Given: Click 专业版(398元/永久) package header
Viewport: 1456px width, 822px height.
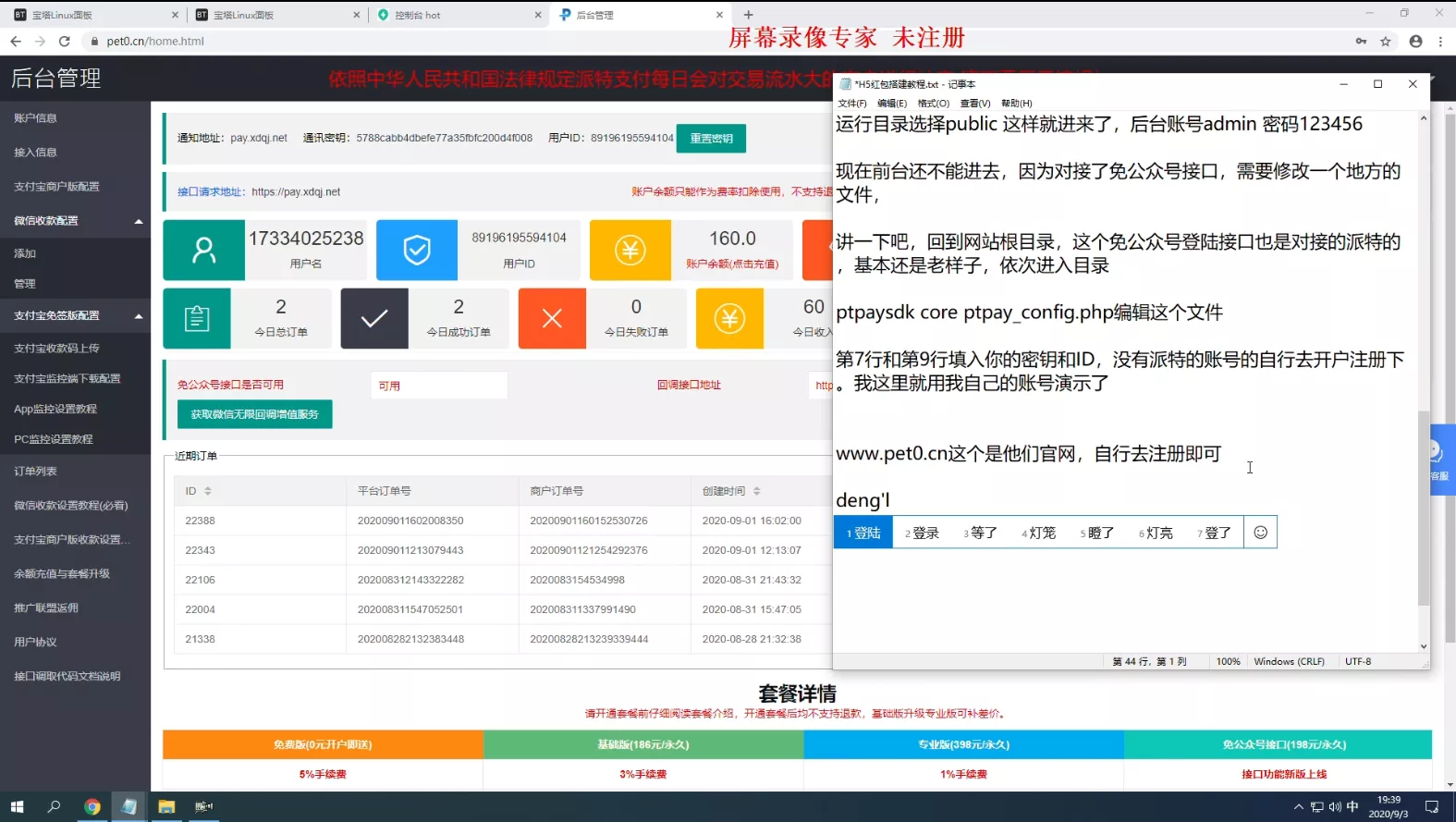Looking at the screenshot, I should (x=963, y=744).
